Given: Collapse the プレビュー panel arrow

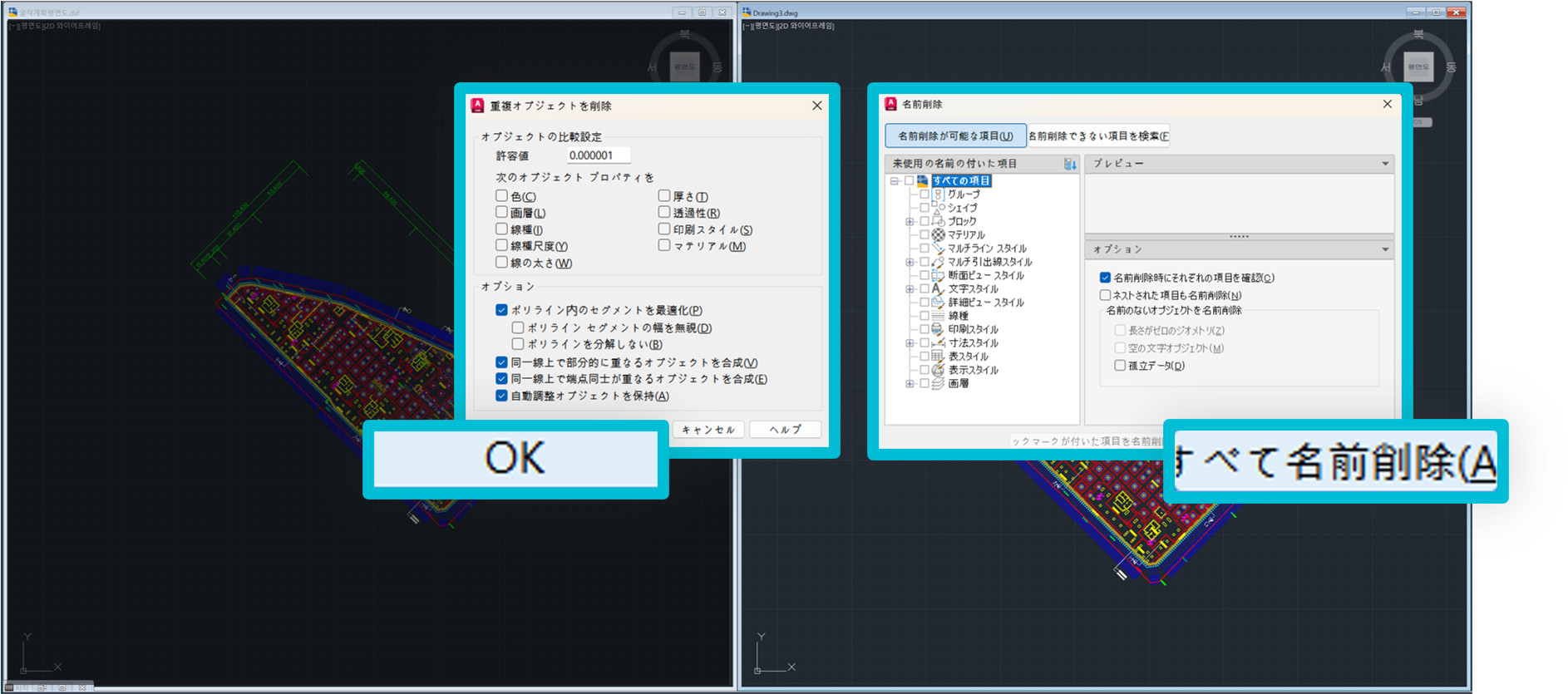Looking at the screenshot, I should coord(1385,164).
